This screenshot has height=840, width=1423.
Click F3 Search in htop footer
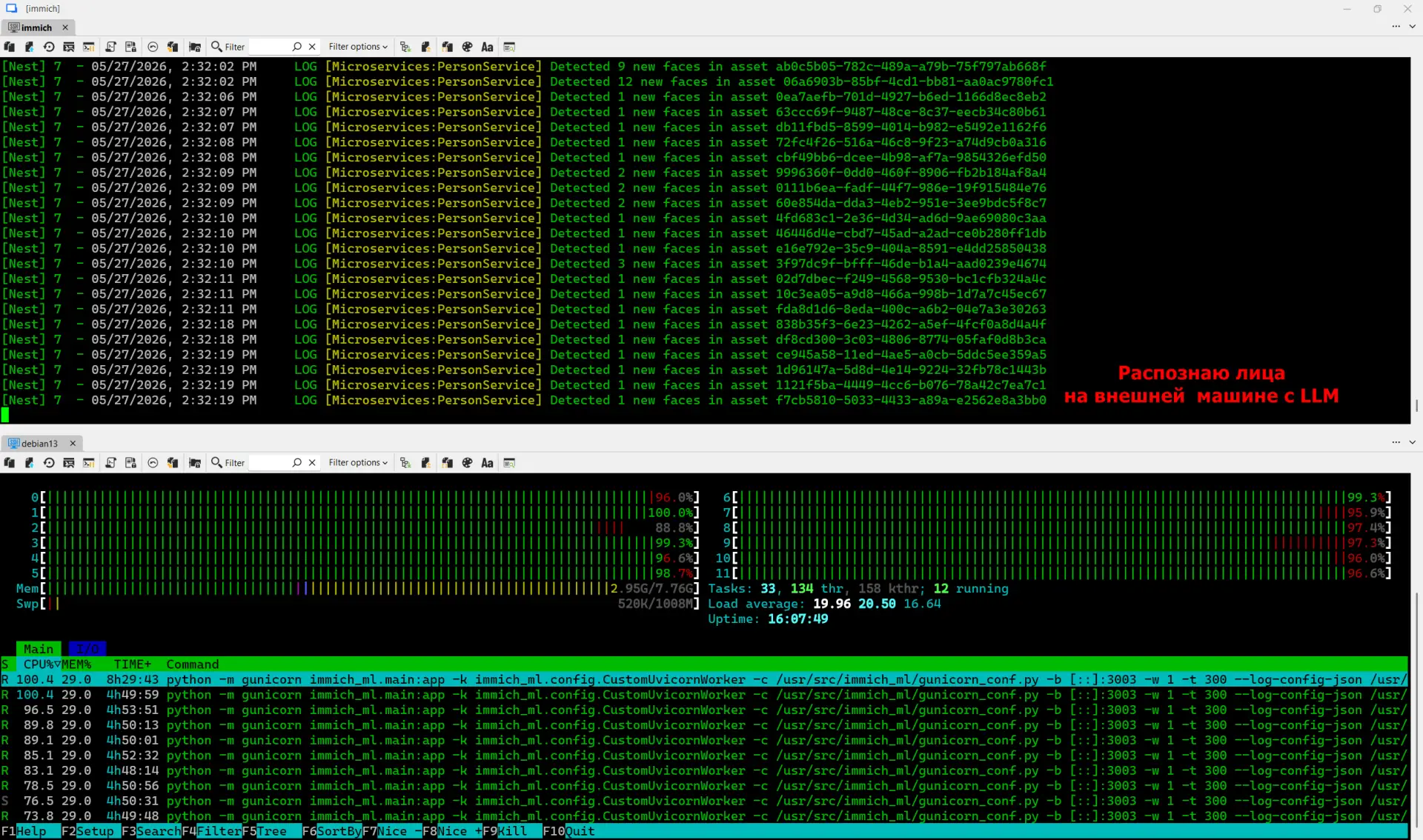151,831
